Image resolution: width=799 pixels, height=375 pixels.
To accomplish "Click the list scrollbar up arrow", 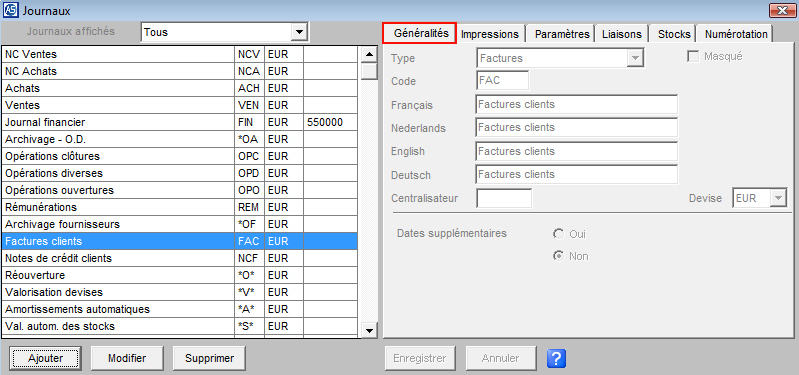I will pyautogui.click(x=369, y=54).
